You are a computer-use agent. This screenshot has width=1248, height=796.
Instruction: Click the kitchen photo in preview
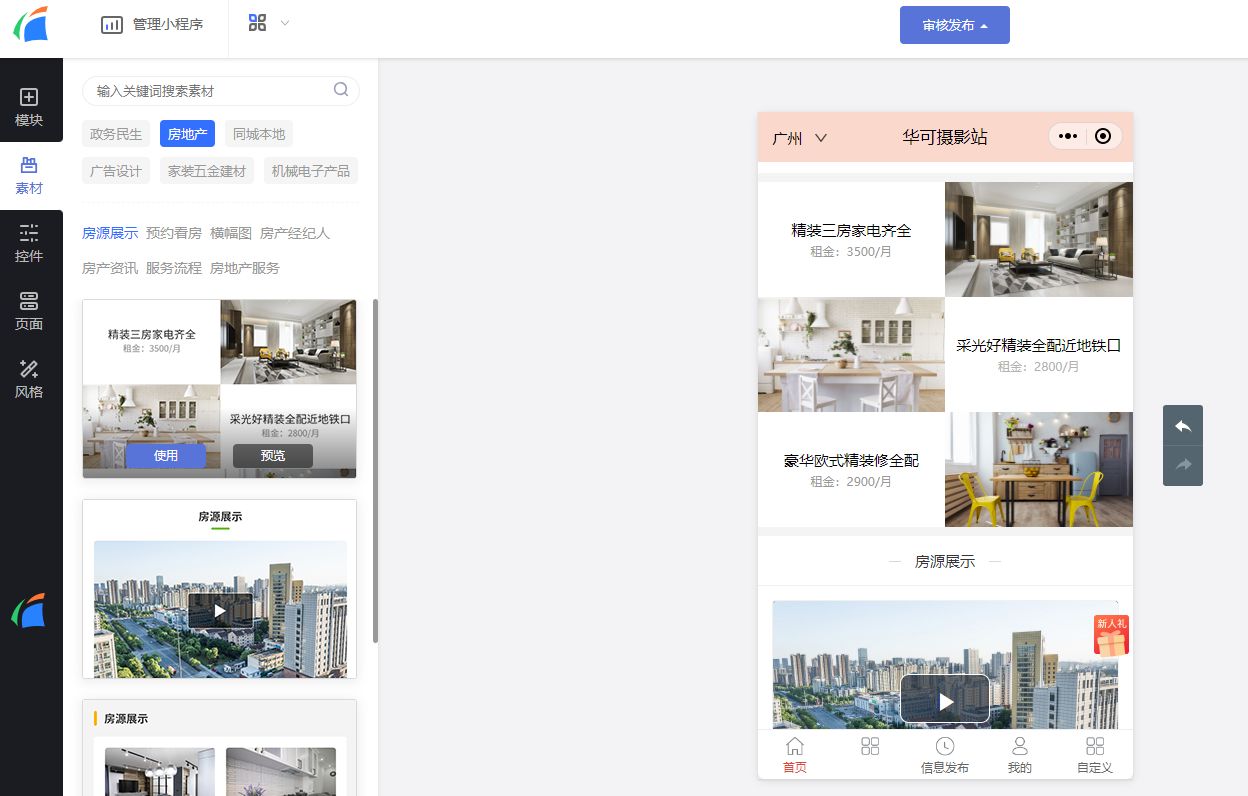[x=851, y=354]
